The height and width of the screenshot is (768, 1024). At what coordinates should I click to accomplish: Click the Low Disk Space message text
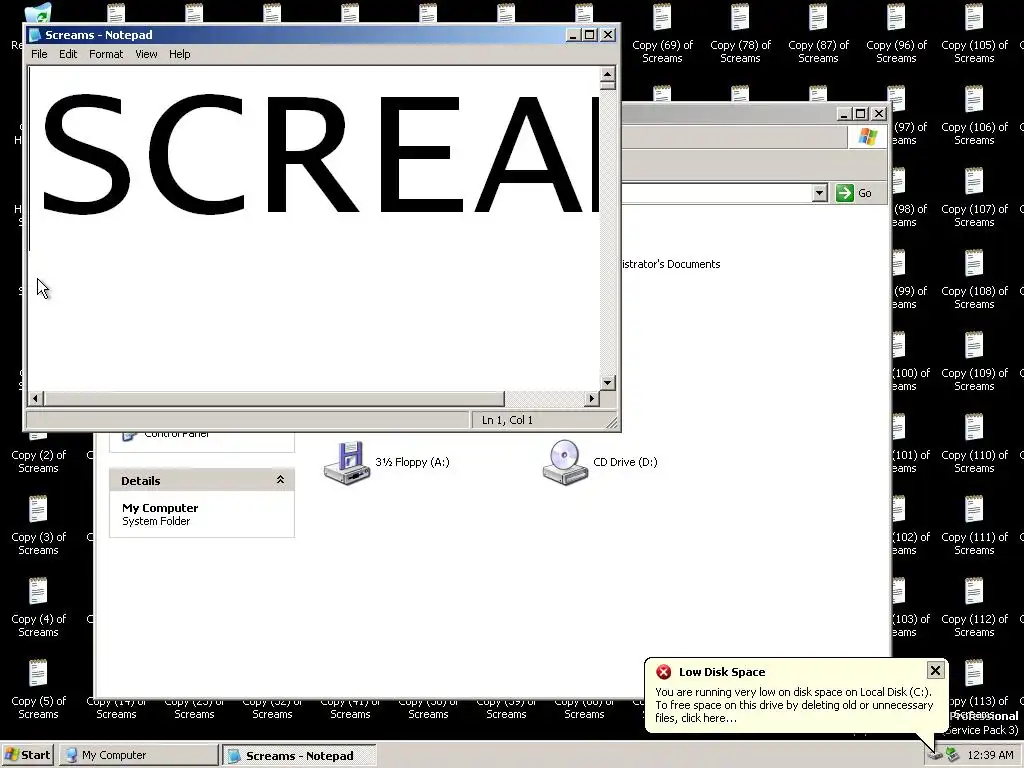(794, 705)
